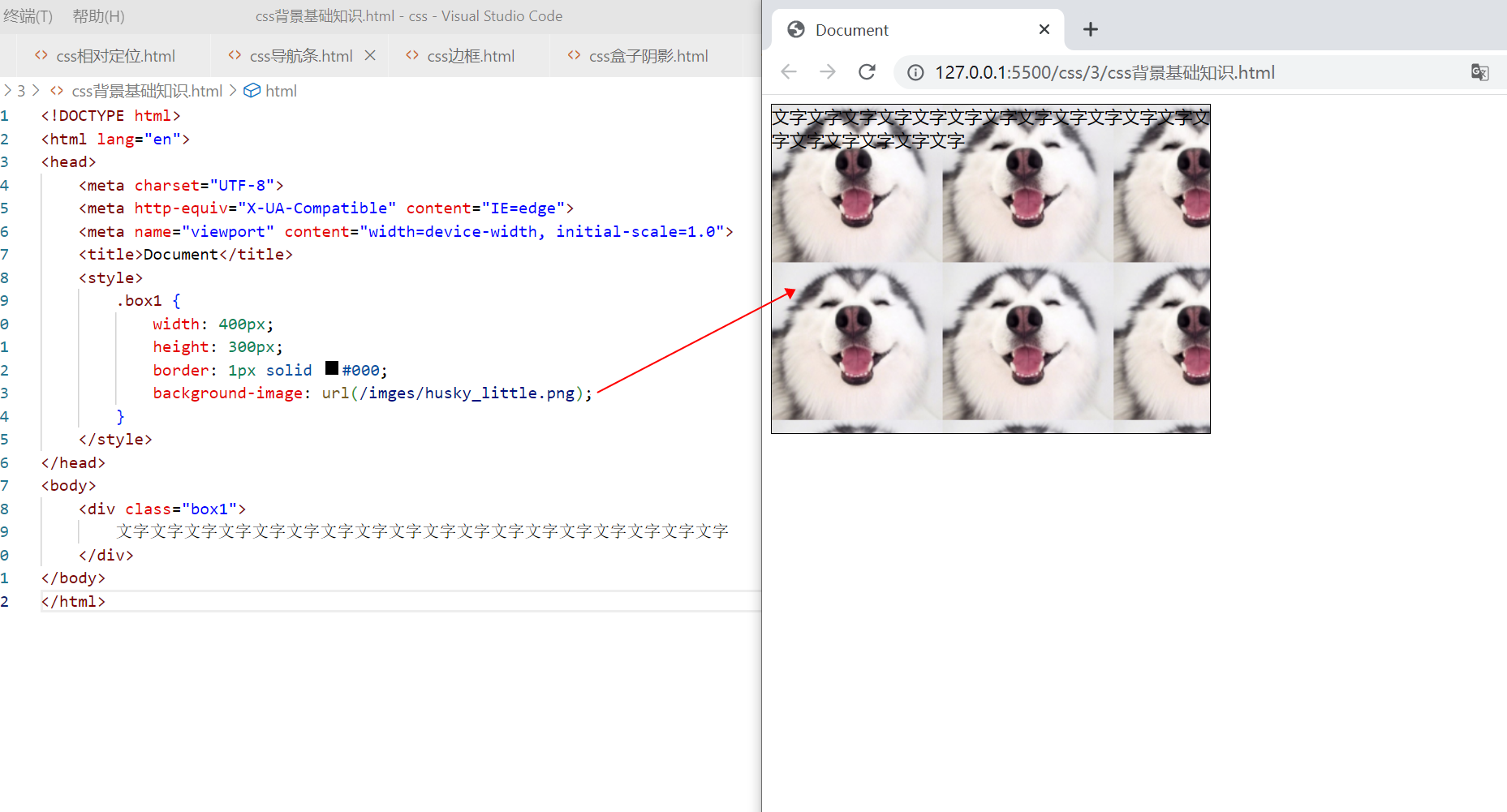The width and height of the screenshot is (1507, 812).
Task: Click the html symbol cube icon in breadcrumb
Action: tap(252, 90)
